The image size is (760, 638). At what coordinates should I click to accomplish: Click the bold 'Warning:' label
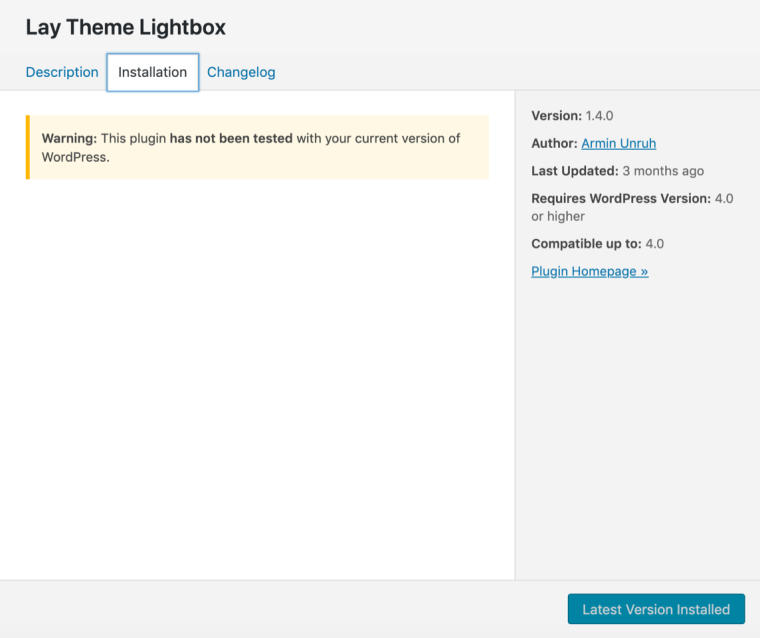point(69,138)
